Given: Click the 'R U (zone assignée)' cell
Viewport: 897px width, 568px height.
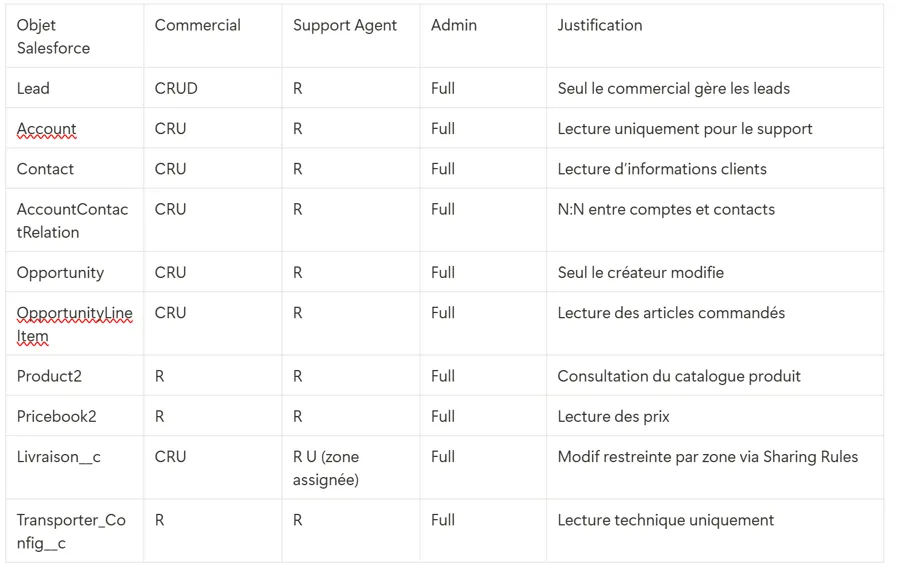Looking at the screenshot, I should [326, 467].
